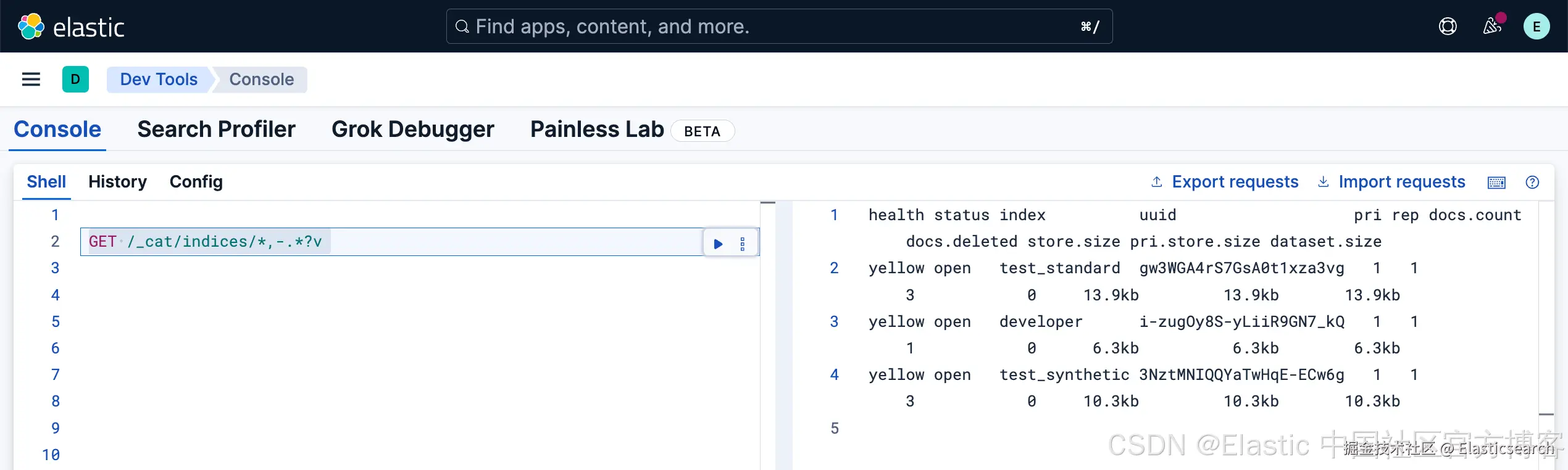Image resolution: width=1568 pixels, height=470 pixels.
Task: Click the Elastic logo
Action: click(x=71, y=27)
